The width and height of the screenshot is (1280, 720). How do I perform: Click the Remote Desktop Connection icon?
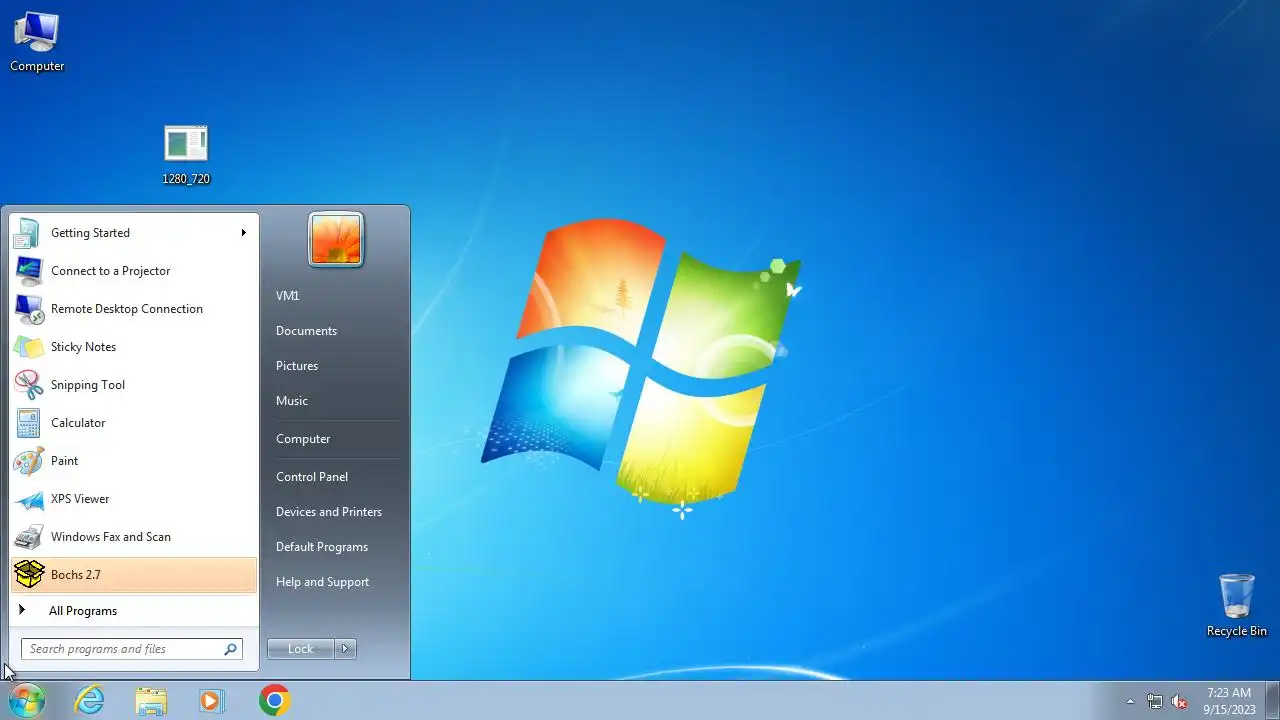pos(28,309)
